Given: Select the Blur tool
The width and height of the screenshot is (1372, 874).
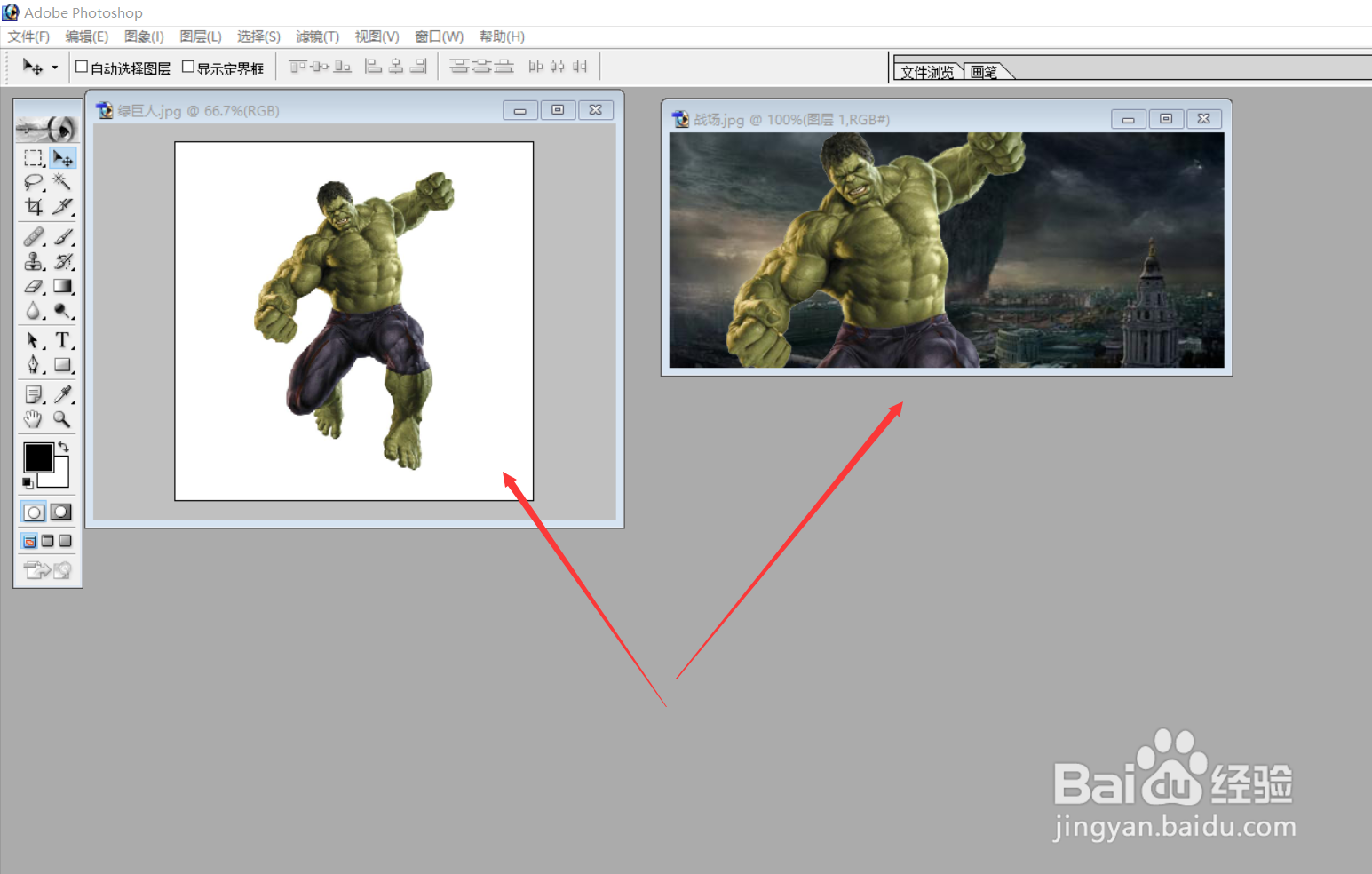Looking at the screenshot, I should pyautogui.click(x=34, y=310).
